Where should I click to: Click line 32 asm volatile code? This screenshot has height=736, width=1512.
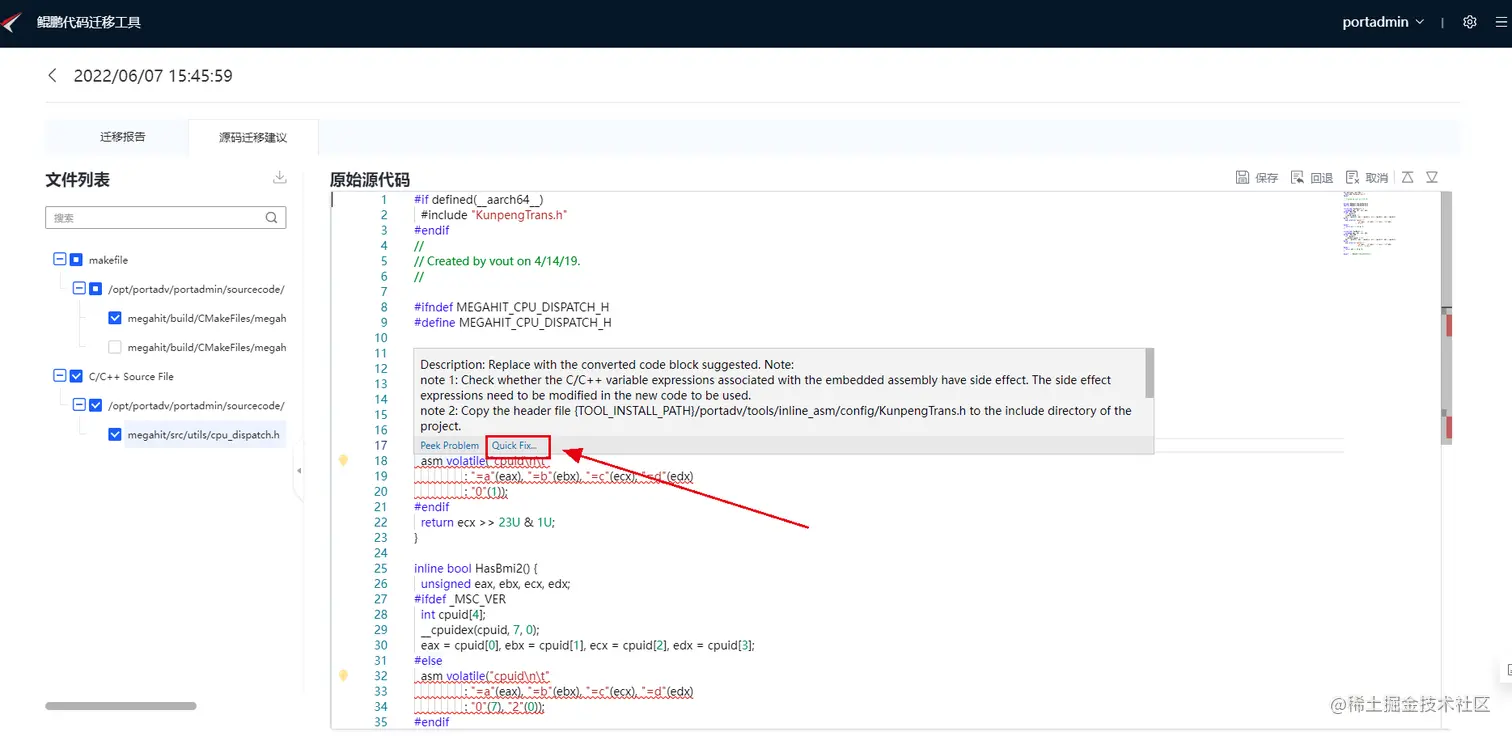pyautogui.click(x=485, y=676)
